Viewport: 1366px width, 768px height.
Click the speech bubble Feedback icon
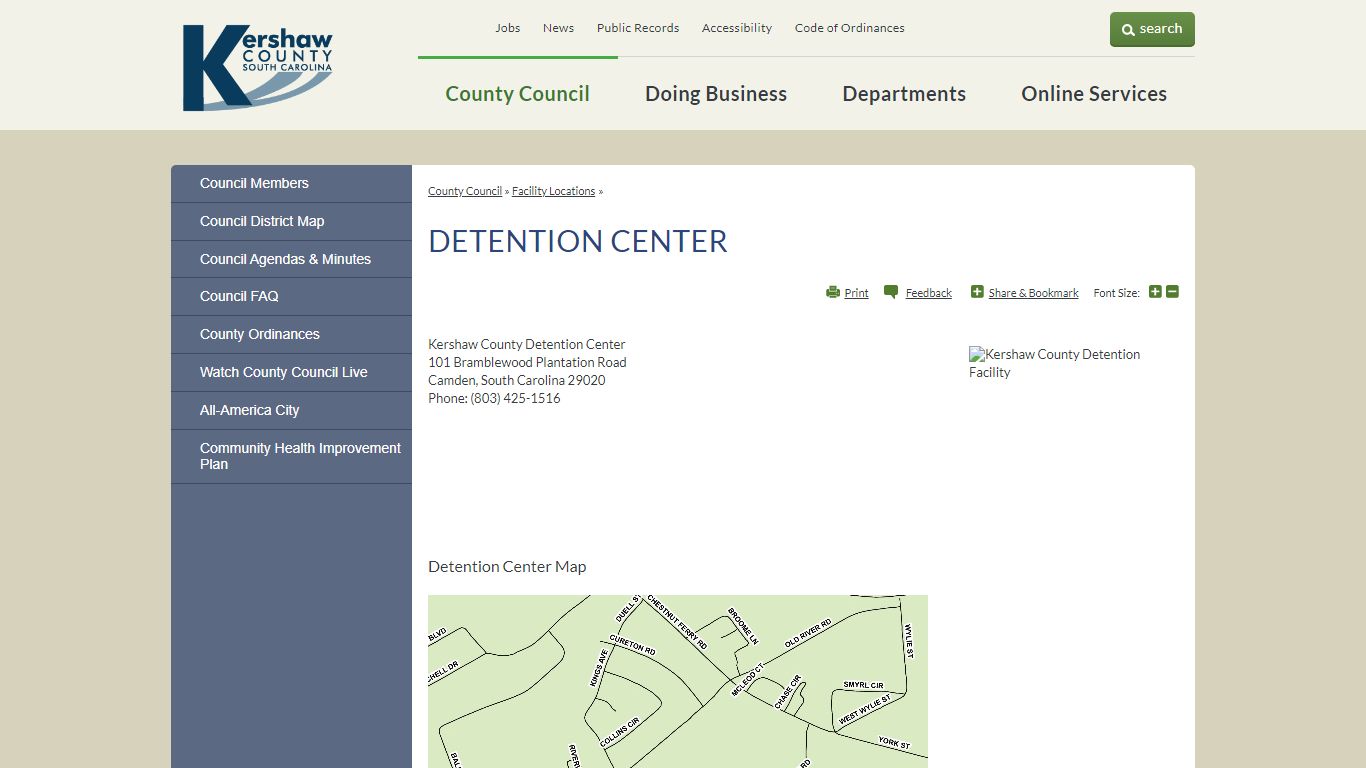(891, 292)
